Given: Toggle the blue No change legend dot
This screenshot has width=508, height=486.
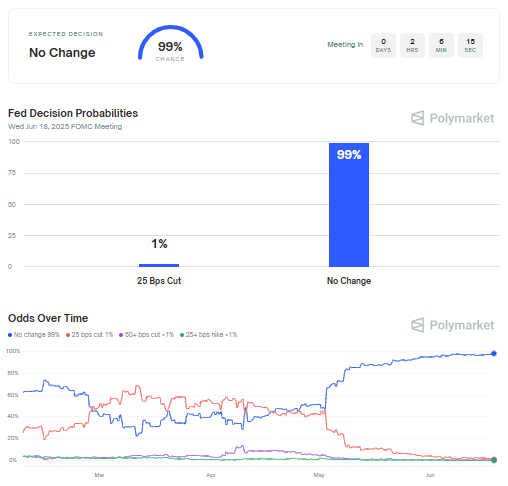Looking at the screenshot, I should pyautogui.click(x=10, y=335).
